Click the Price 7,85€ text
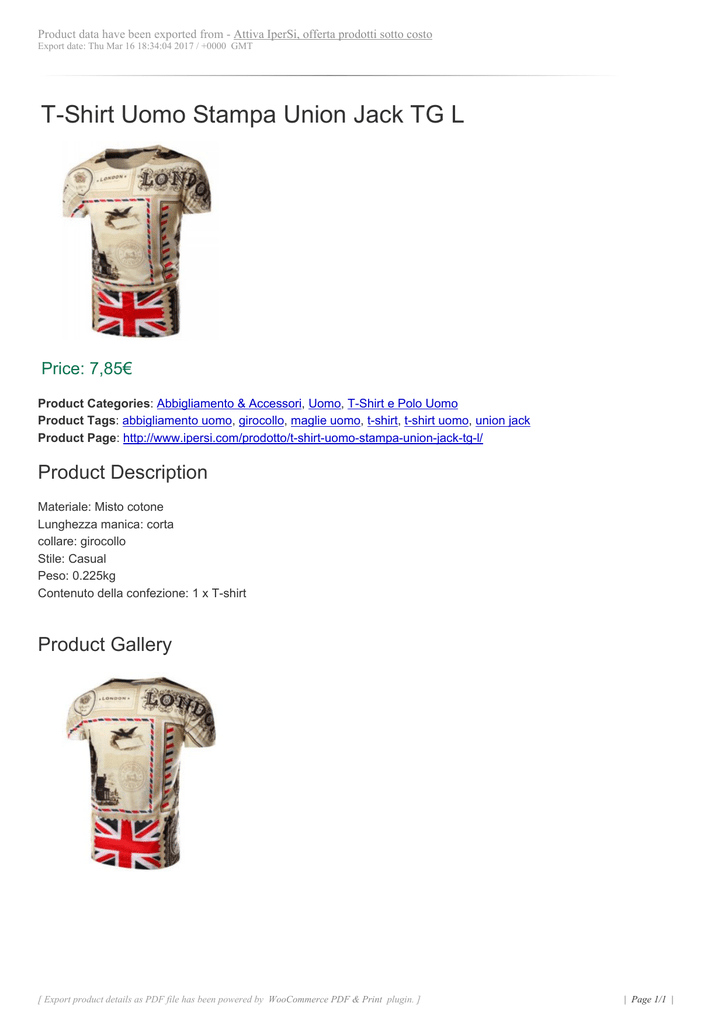Screen dimensions: 725x1024 [86, 369]
